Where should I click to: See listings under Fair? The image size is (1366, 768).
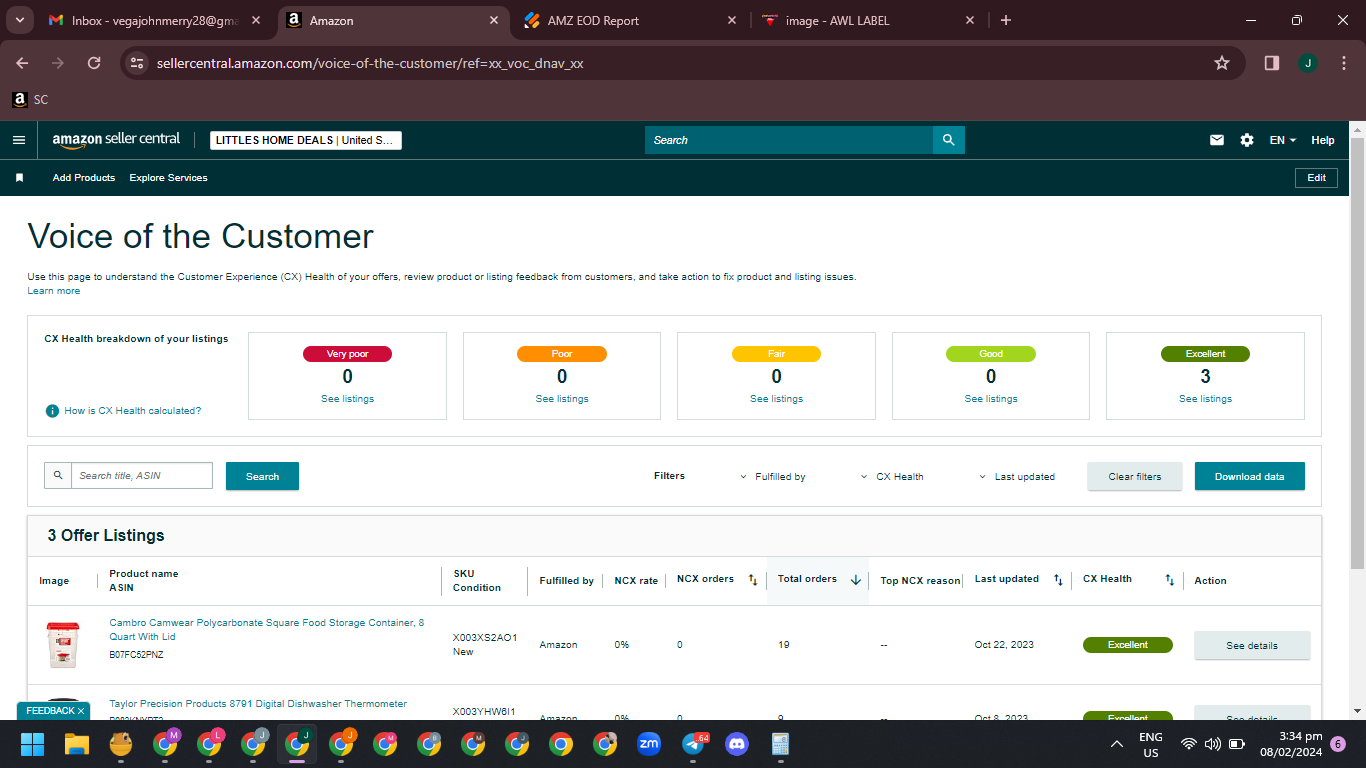[x=776, y=399]
